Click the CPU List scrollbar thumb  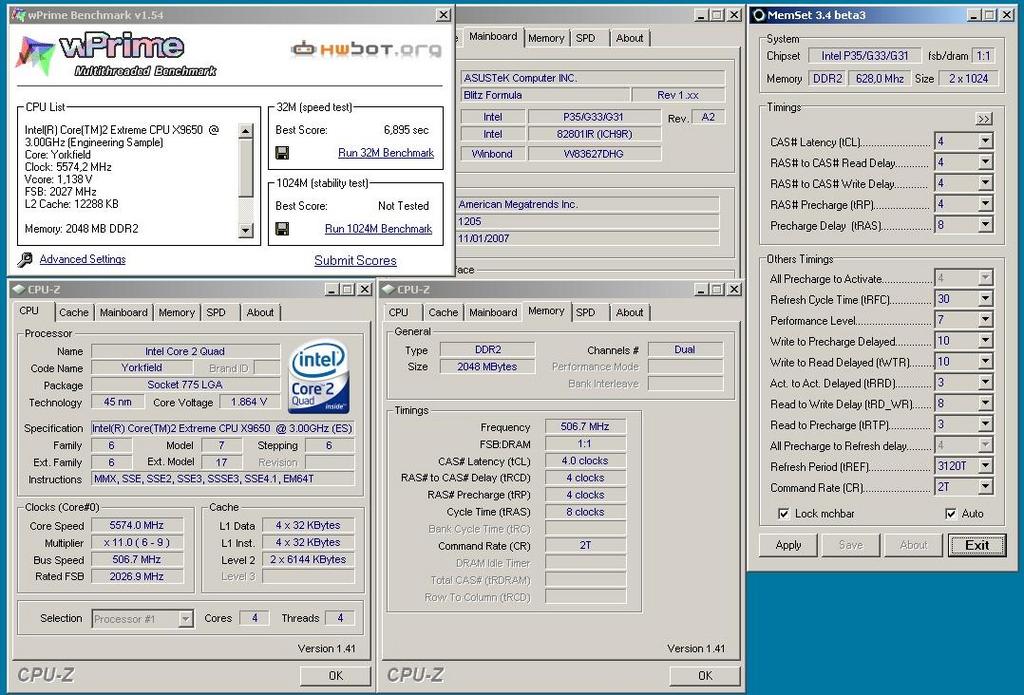(x=246, y=167)
